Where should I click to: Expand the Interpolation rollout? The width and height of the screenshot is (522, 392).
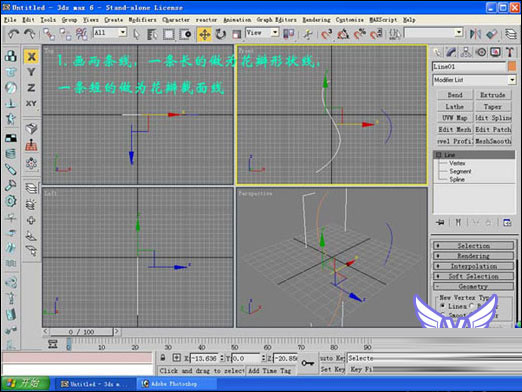(x=473, y=266)
